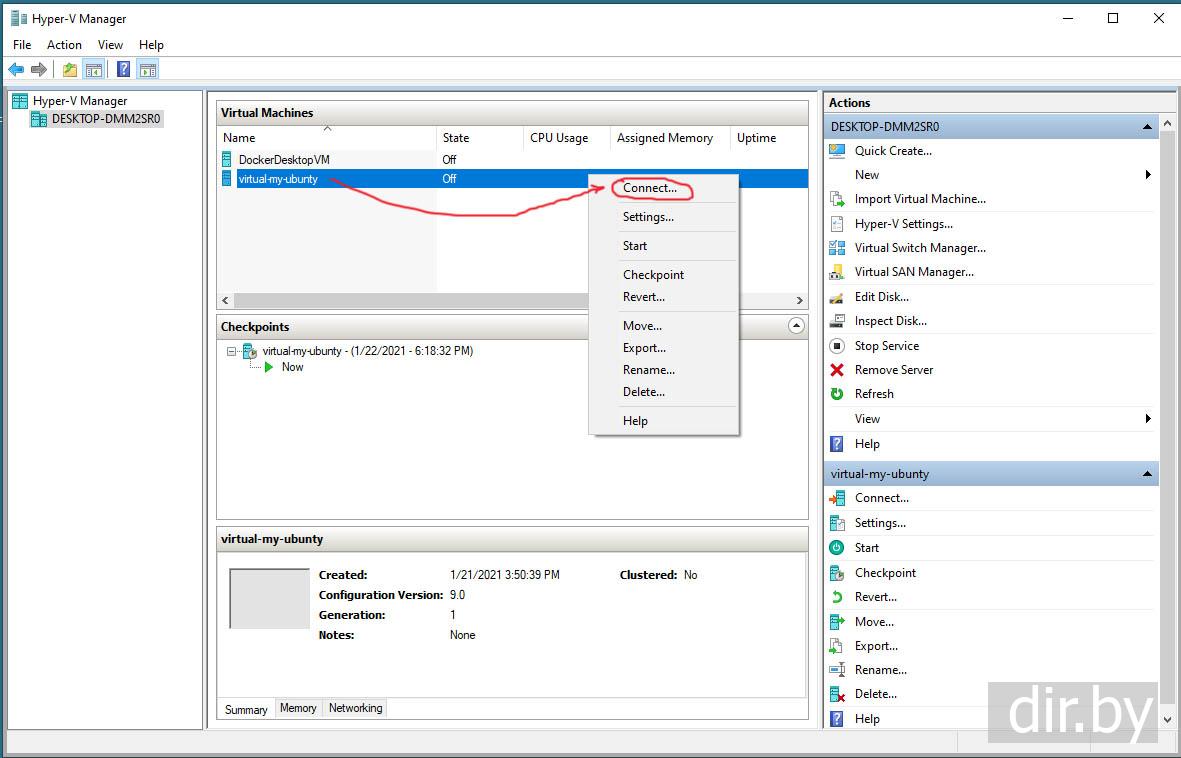This screenshot has width=1181, height=758.
Task: Click the Help question-mark toolbar icon
Action: pos(123,69)
